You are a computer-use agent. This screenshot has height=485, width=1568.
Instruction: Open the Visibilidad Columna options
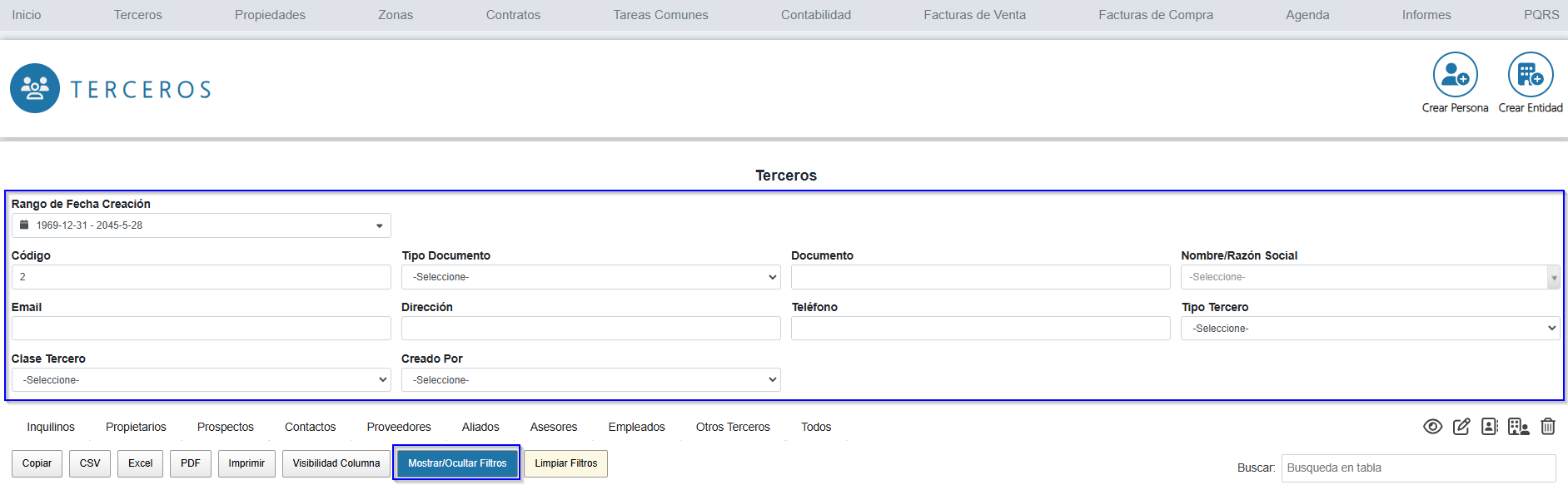point(336,463)
